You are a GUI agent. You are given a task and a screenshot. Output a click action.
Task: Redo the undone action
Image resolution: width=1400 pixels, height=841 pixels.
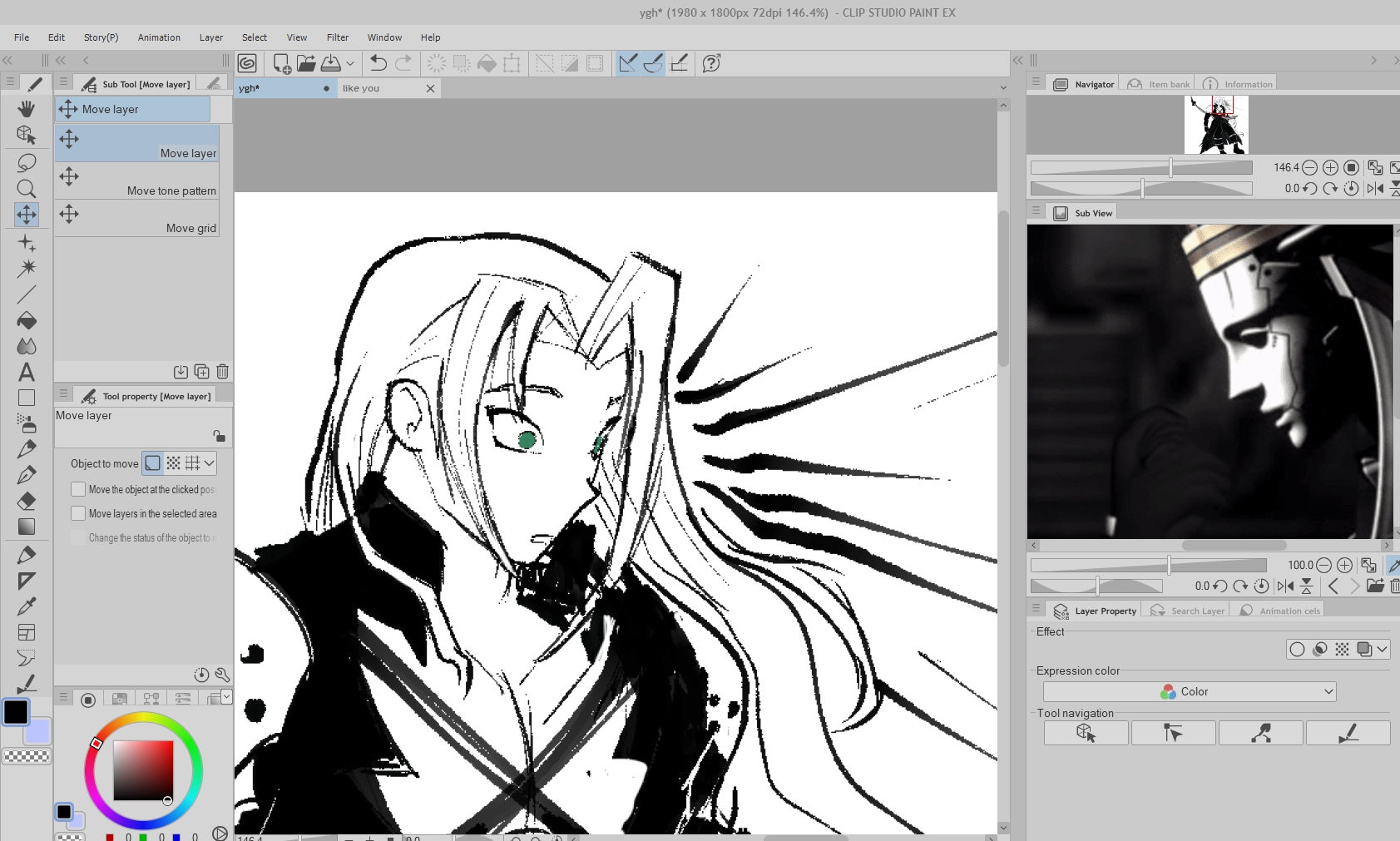click(x=403, y=63)
